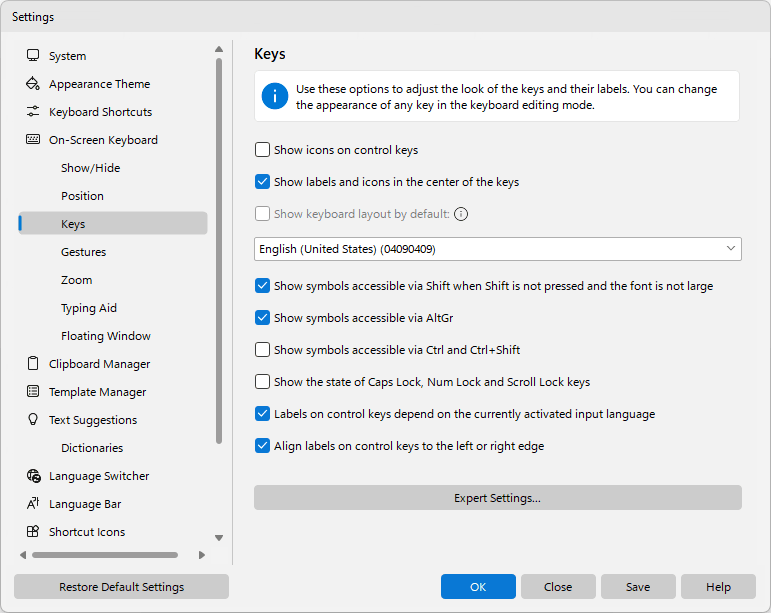Viewport: 771px width, 613px height.
Task: Click the Close button
Action: [x=558, y=586]
